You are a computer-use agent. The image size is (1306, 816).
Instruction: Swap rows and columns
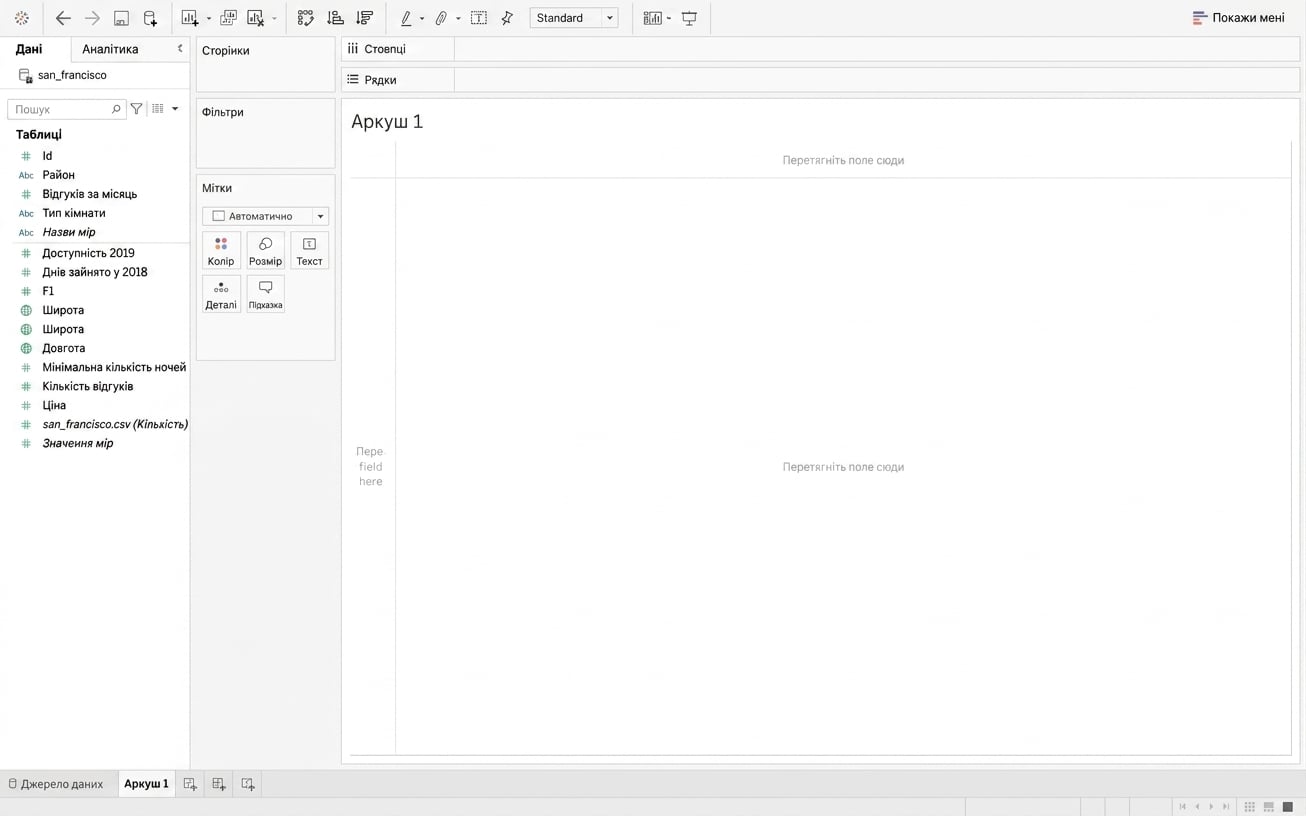(306, 18)
